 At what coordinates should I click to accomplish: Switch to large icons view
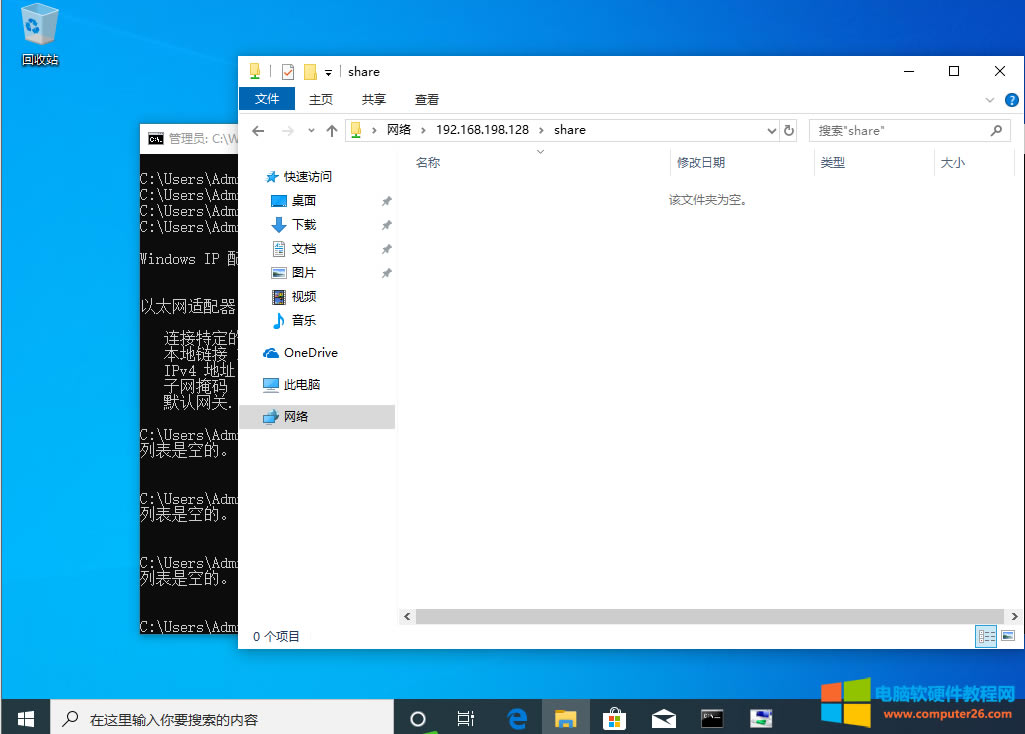1007,636
